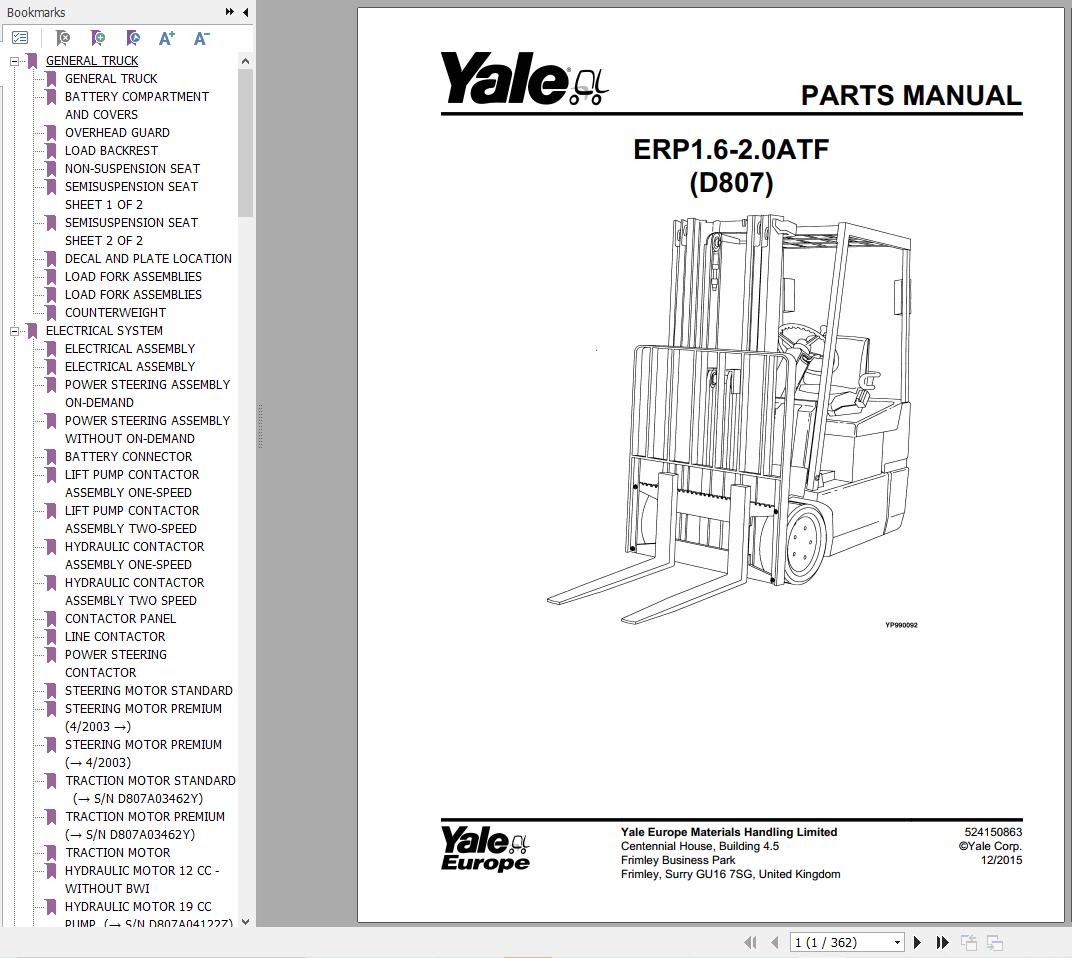
Task: Open SEMISUSPENSION SEAT SHEET 1 OF 2
Action: 131,196
